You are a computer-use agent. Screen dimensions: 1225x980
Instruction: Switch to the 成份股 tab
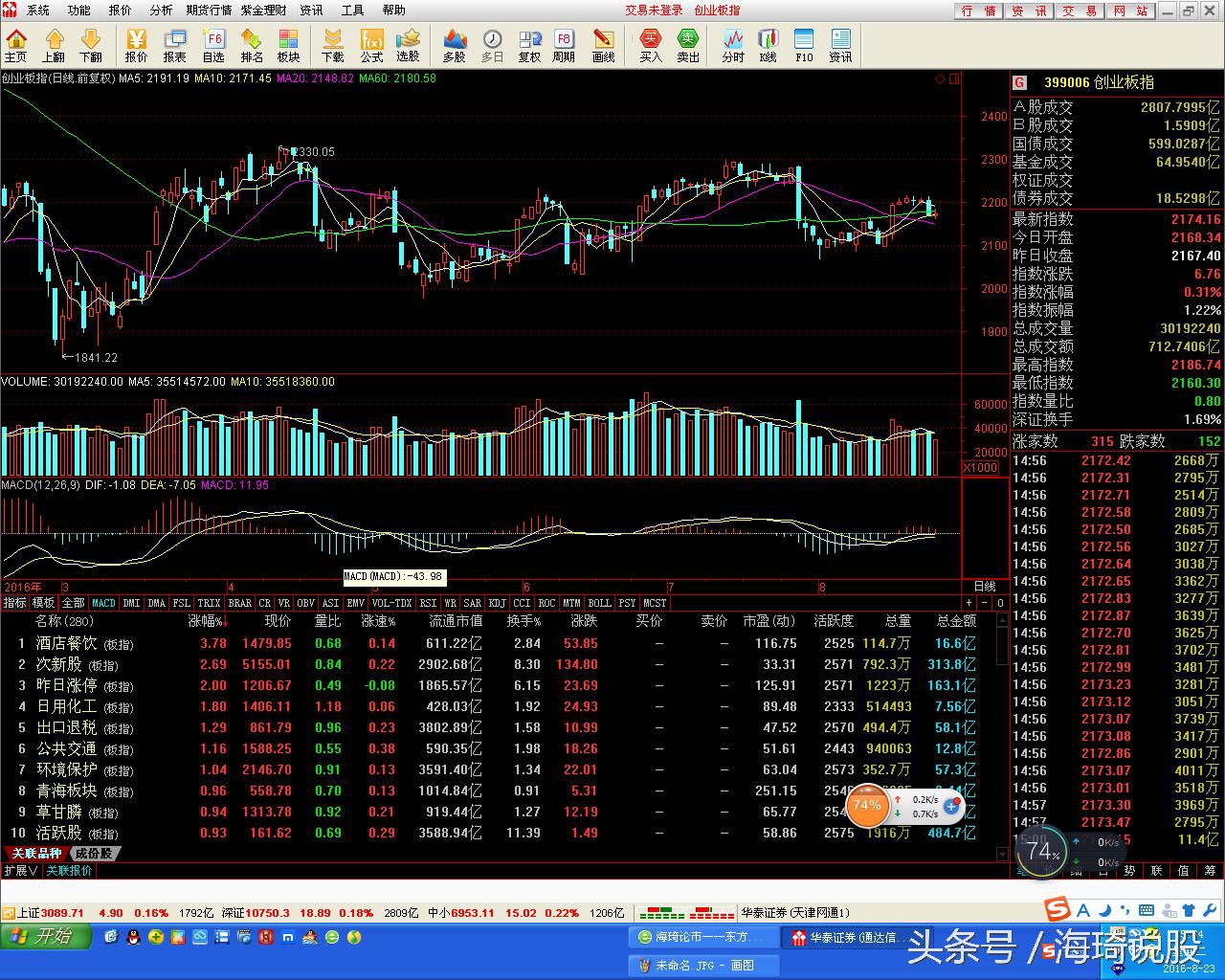(94, 854)
